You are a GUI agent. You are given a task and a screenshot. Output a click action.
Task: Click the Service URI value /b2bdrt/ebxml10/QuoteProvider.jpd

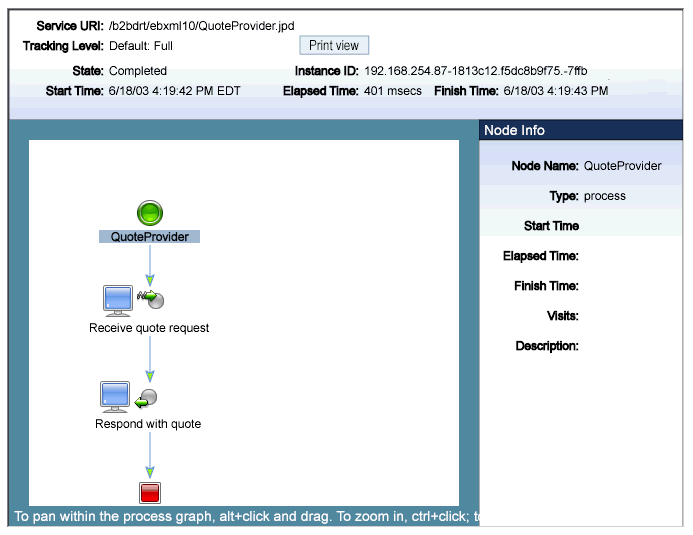[x=202, y=26]
